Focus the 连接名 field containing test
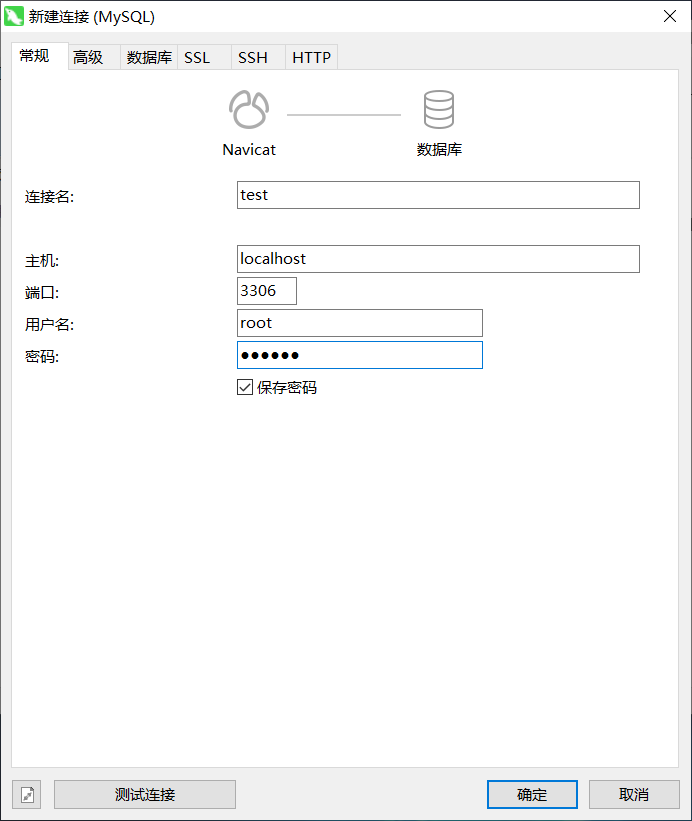 coord(438,195)
